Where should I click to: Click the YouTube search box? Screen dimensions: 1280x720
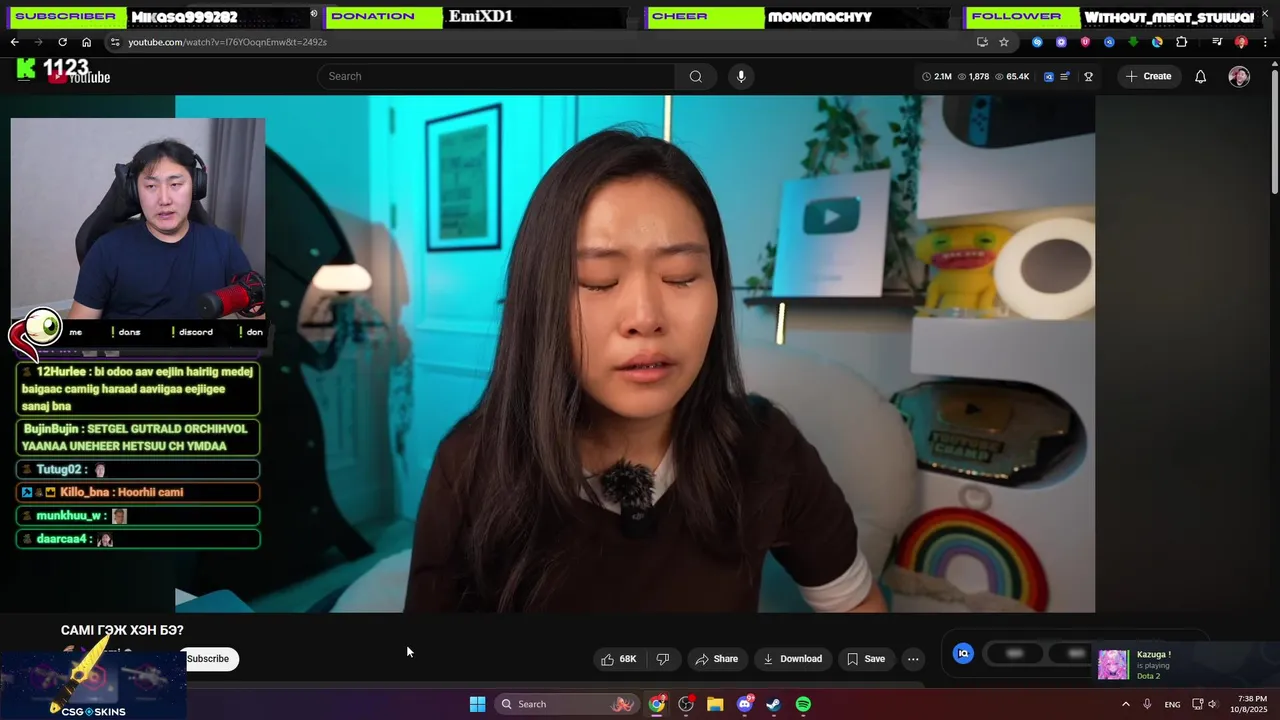(497, 76)
